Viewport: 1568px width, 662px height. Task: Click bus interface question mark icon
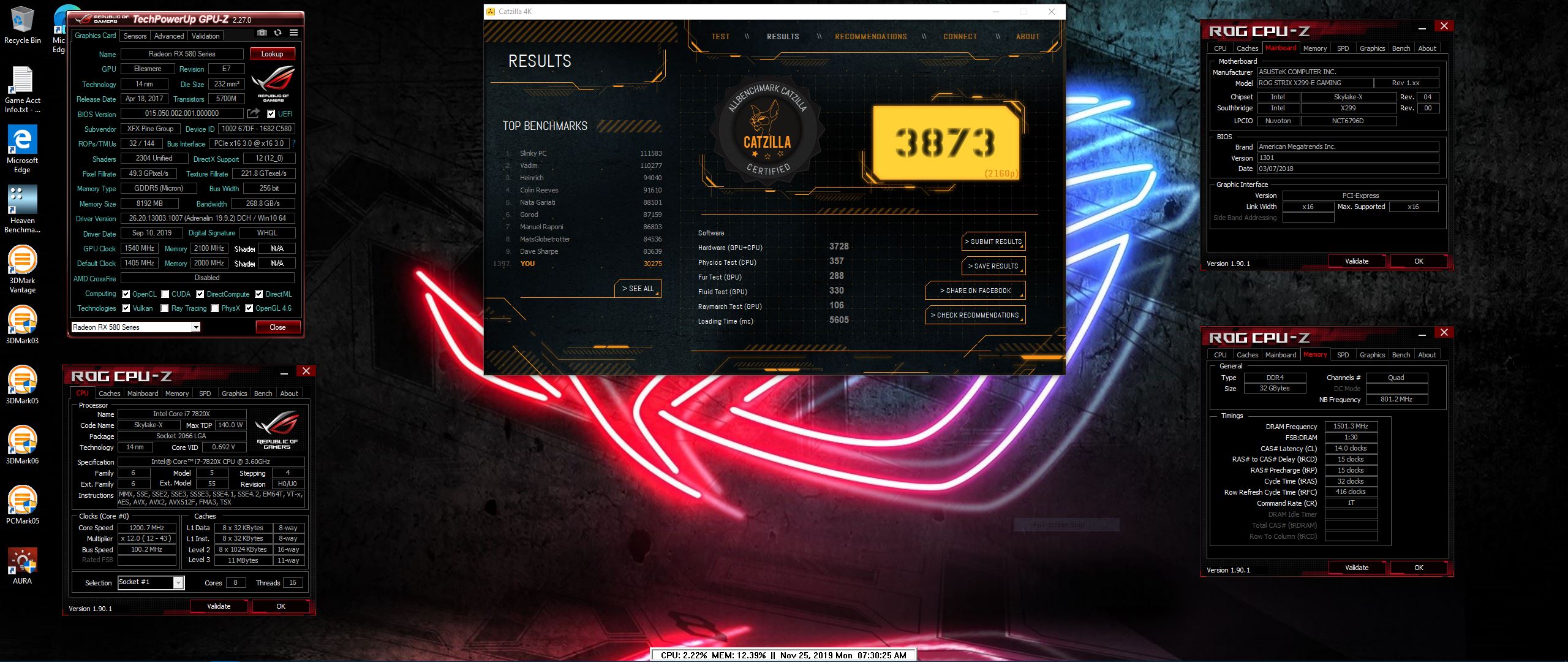[294, 143]
